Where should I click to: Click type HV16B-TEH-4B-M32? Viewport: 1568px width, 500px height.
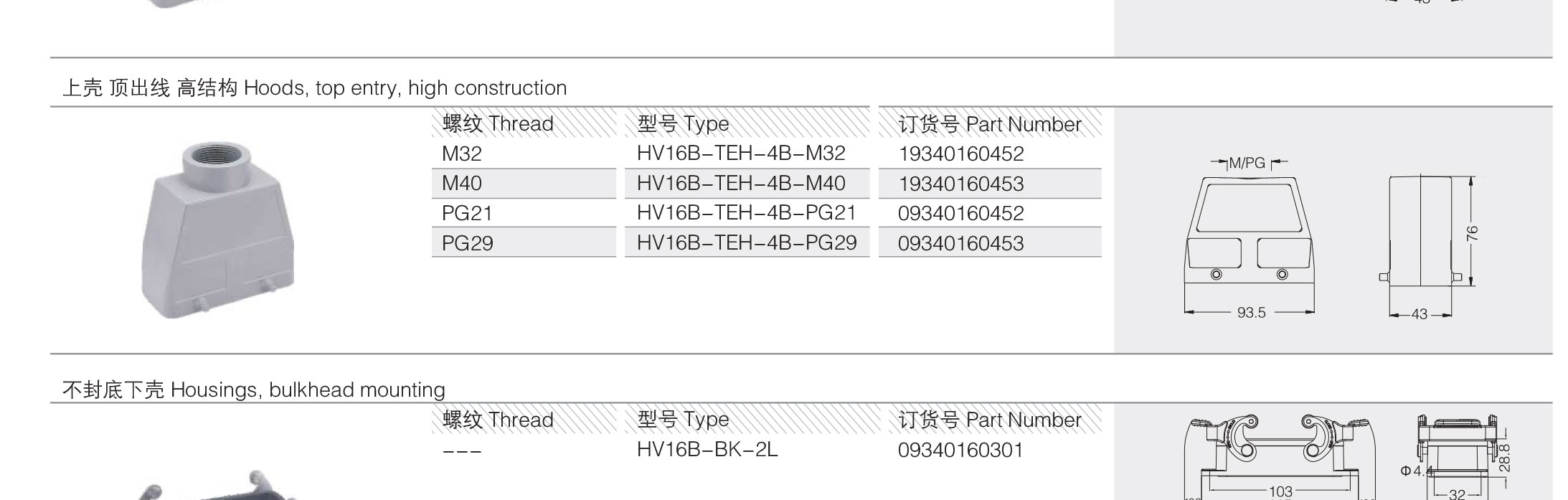click(741, 153)
